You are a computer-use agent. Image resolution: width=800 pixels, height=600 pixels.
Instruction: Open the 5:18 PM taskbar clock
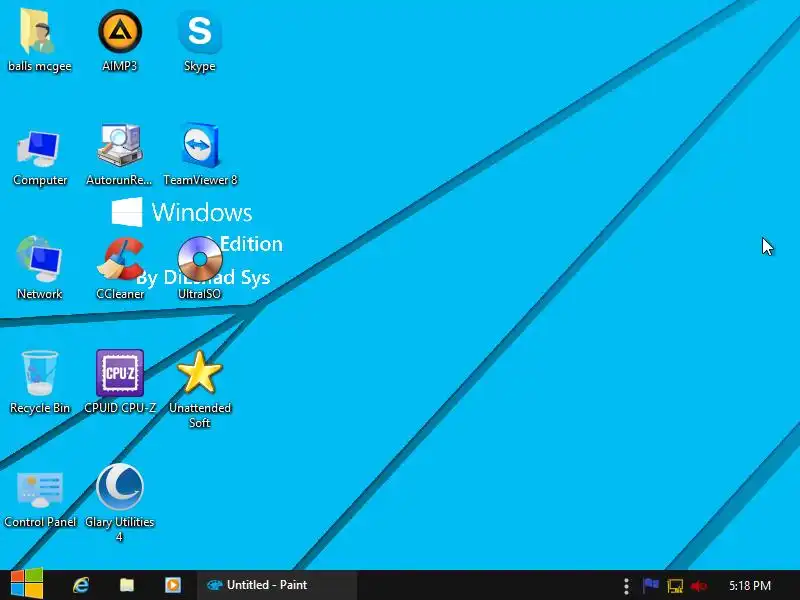pyautogui.click(x=749, y=585)
